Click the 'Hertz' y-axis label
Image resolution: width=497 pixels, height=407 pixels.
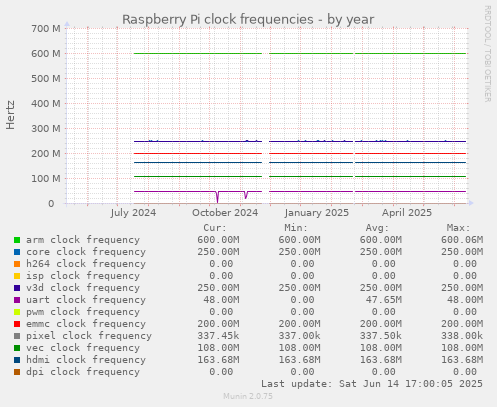[x=11, y=115]
